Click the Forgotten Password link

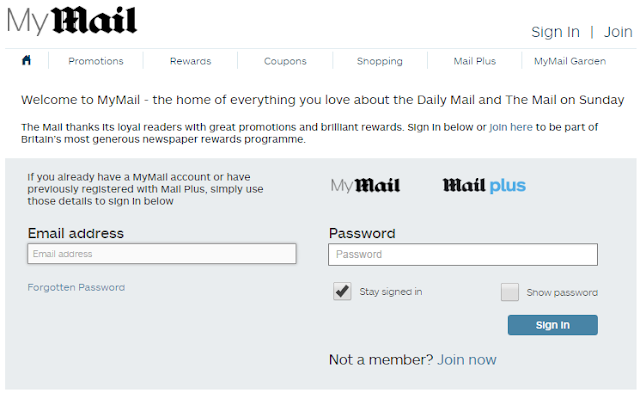tap(76, 287)
